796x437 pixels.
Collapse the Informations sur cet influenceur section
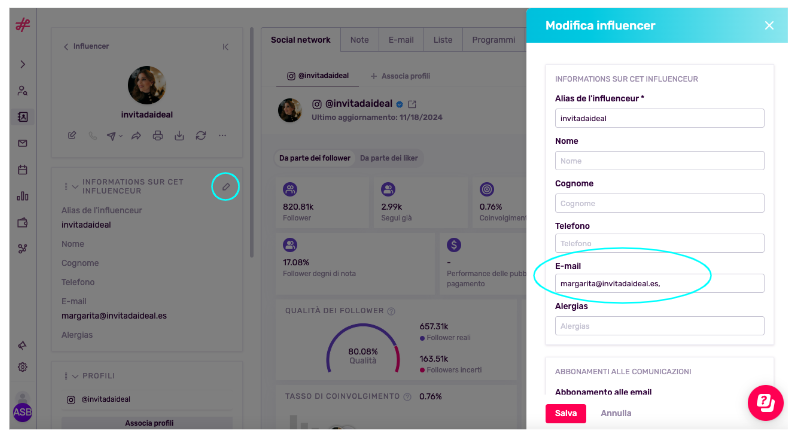(x=75, y=186)
